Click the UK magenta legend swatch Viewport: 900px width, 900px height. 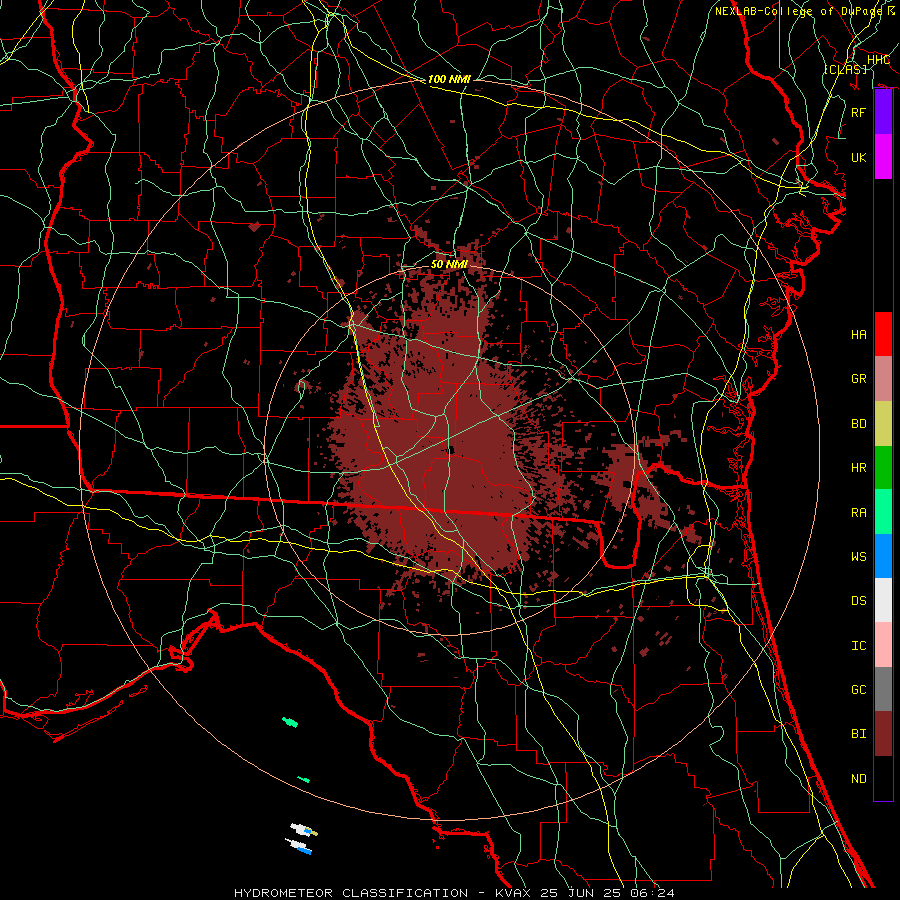coord(883,157)
